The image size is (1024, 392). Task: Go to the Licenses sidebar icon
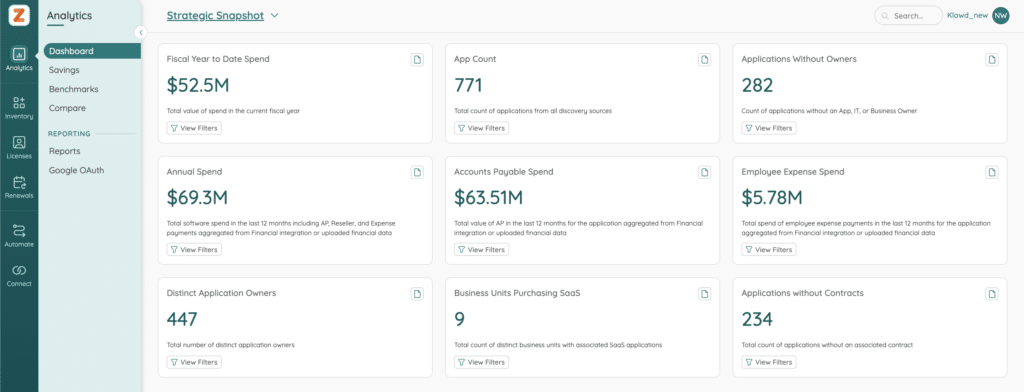(x=19, y=148)
